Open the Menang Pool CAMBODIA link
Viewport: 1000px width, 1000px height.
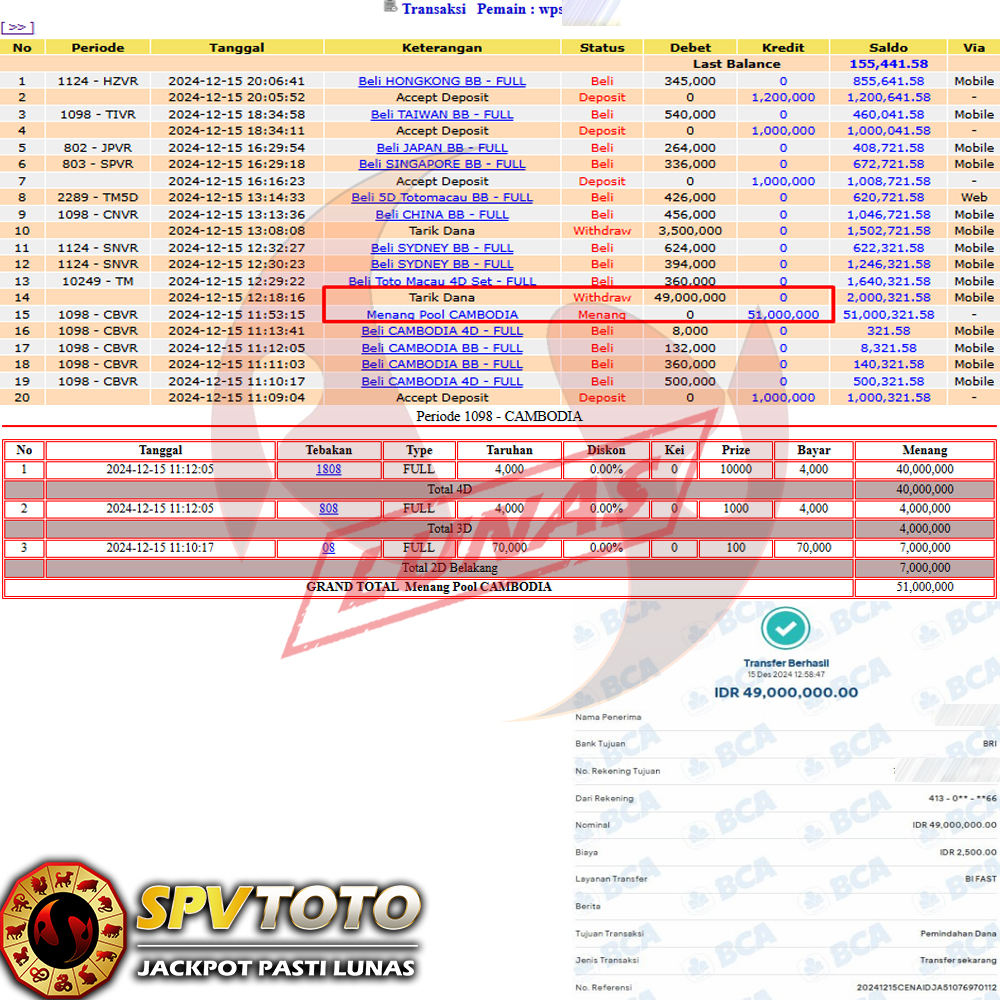point(442,314)
